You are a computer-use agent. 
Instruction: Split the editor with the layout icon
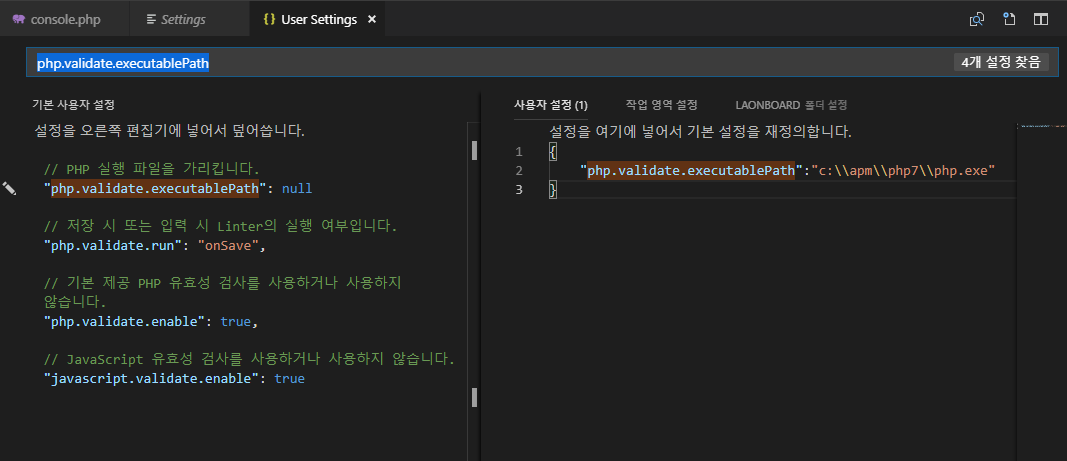pos(1040,19)
